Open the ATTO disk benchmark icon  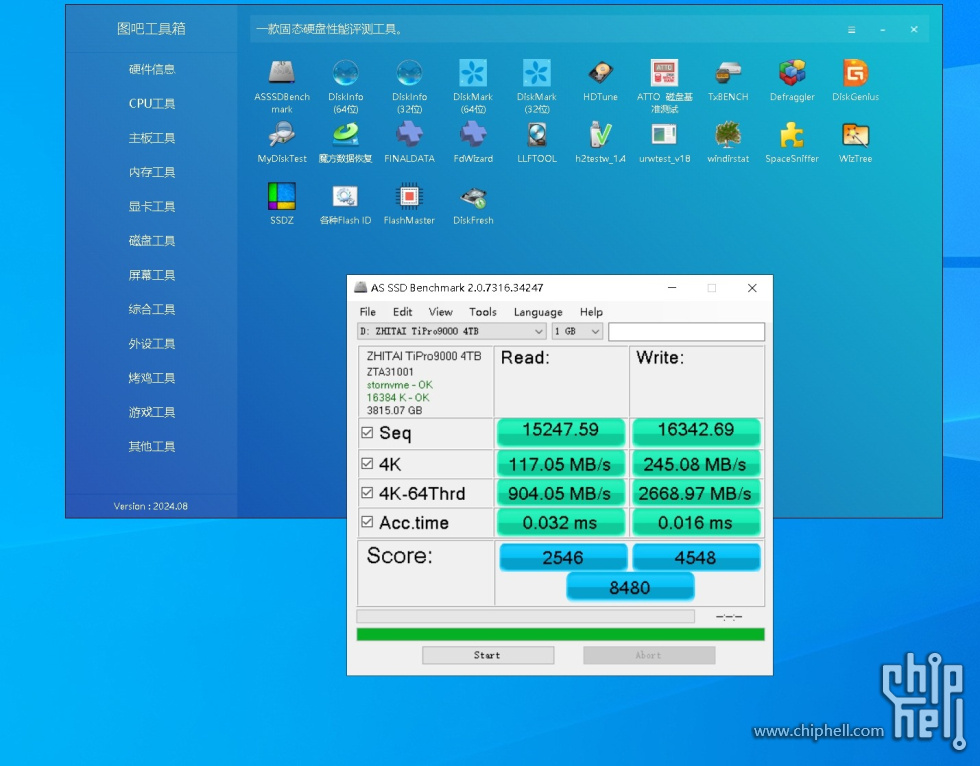coord(664,73)
